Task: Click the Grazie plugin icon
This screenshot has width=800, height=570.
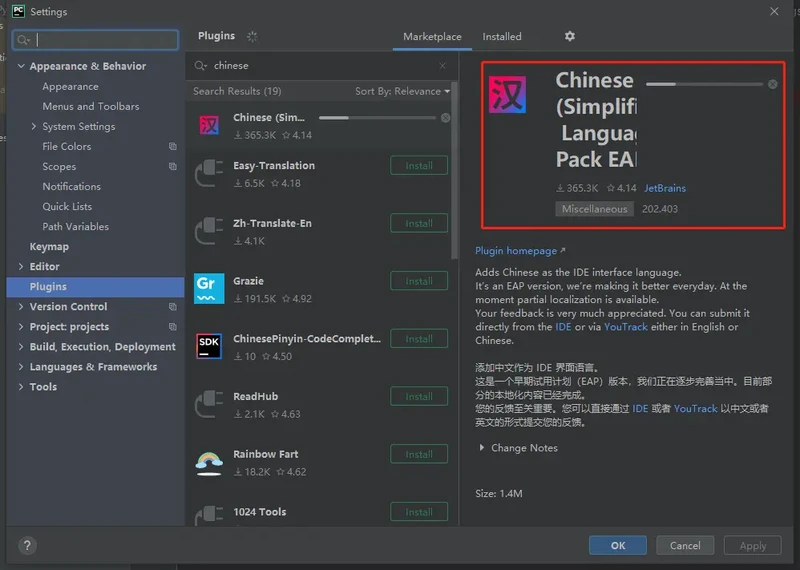Action: 209,289
